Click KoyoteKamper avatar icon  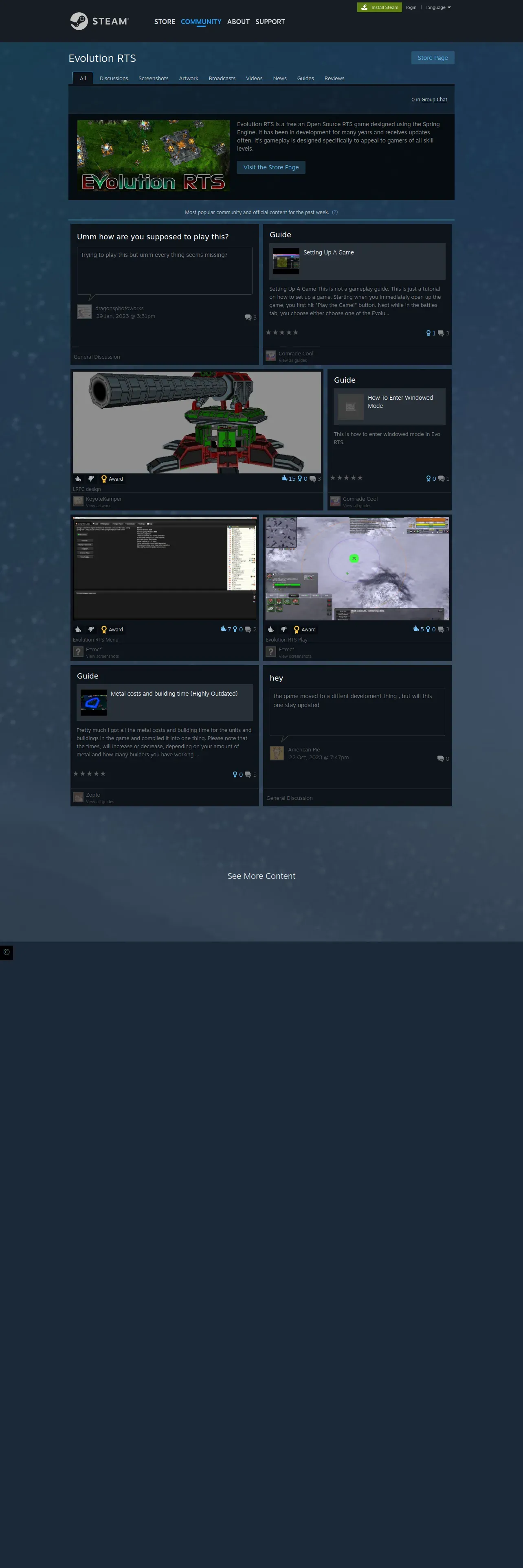pos(78,501)
